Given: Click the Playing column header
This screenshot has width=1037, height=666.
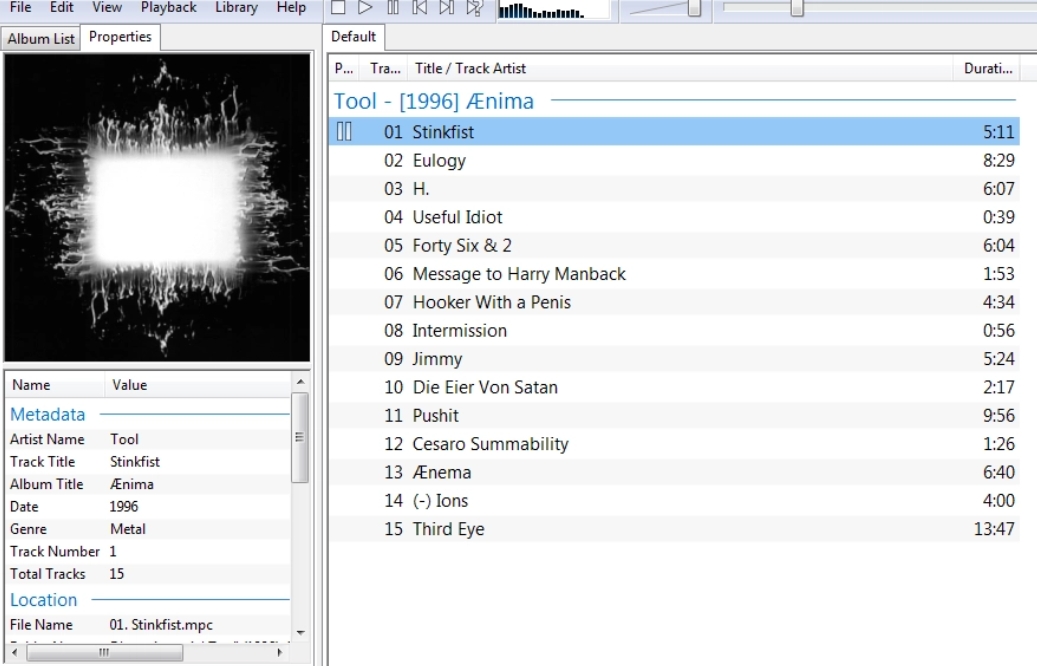Looking at the screenshot, I should [344, 68].
